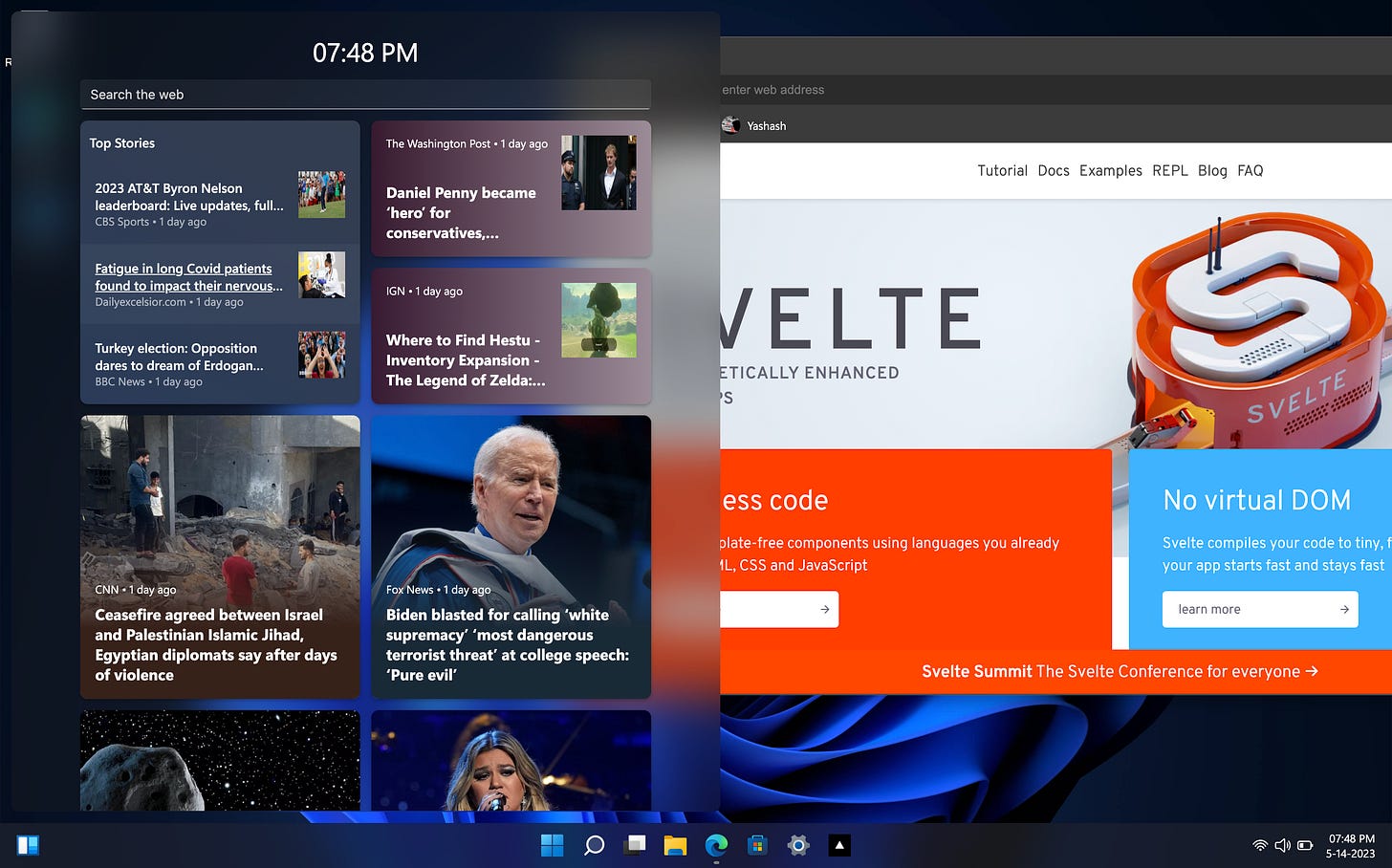Open Fox News Biden blasted news card

pos(511,556)
